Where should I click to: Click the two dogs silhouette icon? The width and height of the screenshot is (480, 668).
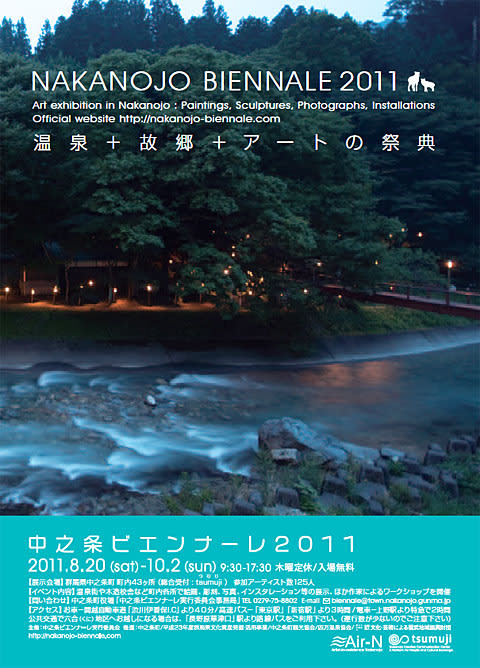point(421,81)
